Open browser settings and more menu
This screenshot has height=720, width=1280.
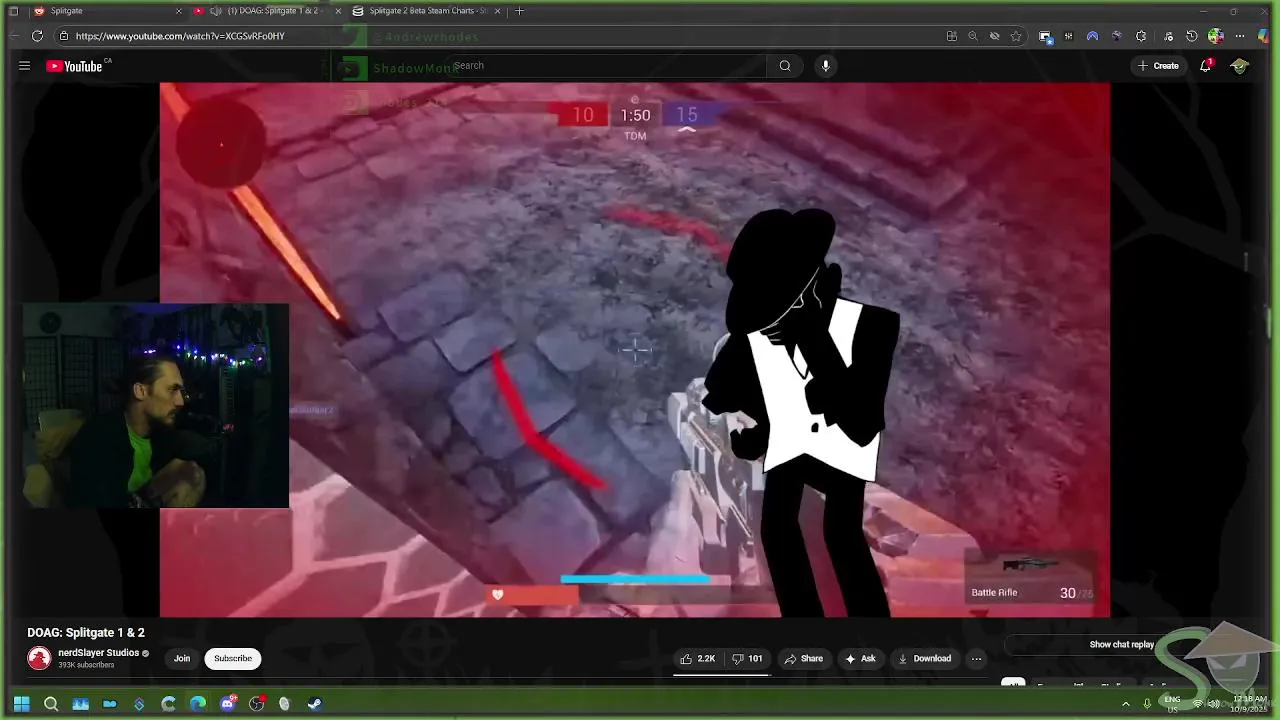coord(1240,36)
